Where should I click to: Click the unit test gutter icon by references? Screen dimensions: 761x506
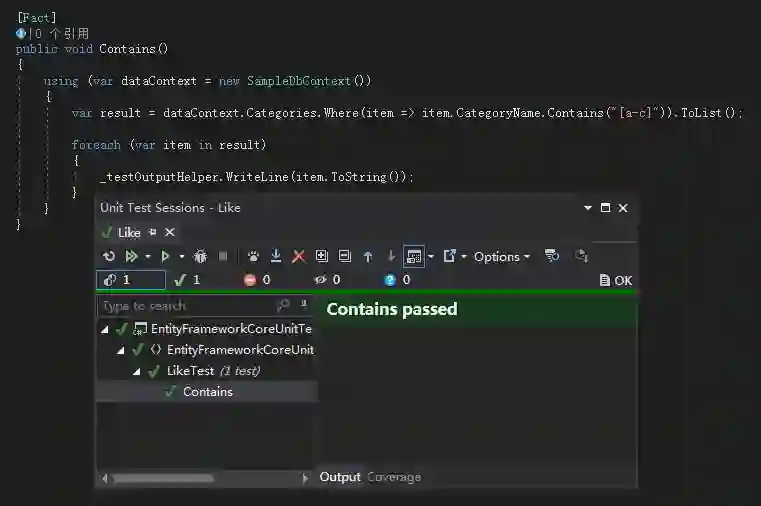(x=21, y=33)
